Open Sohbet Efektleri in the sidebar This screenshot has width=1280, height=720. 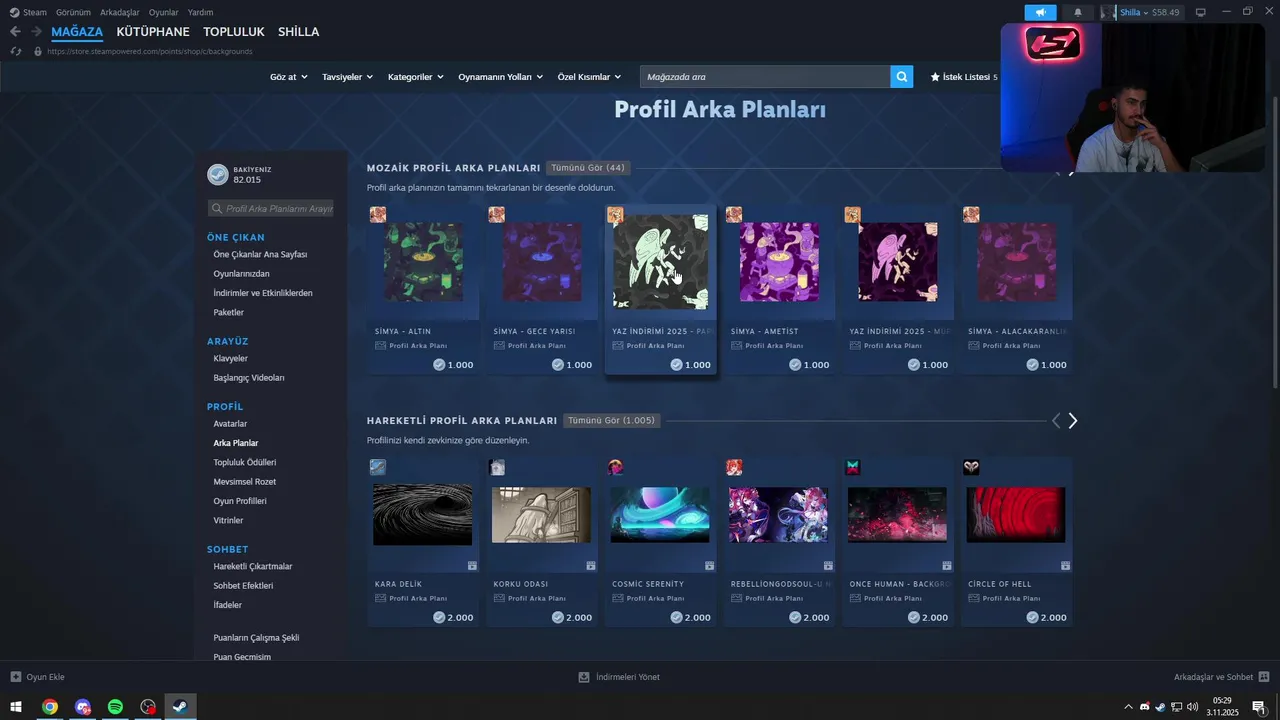coord(243,586)
